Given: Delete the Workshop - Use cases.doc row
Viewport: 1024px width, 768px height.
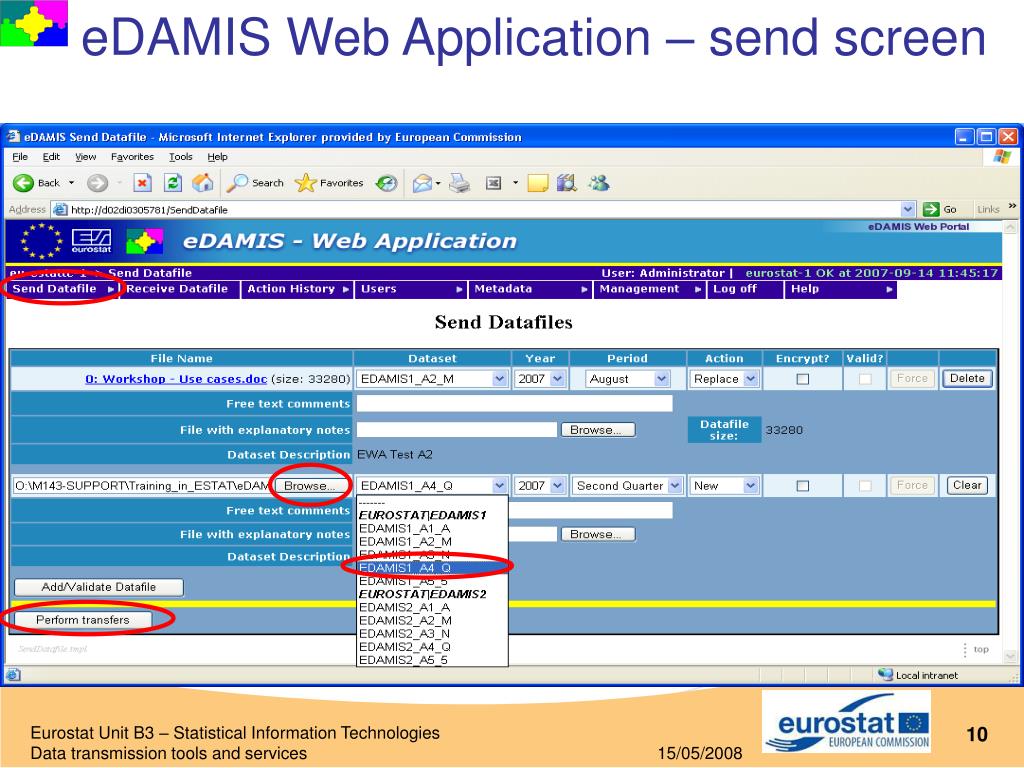Looking at the screenshot, I should click(967, 378).
